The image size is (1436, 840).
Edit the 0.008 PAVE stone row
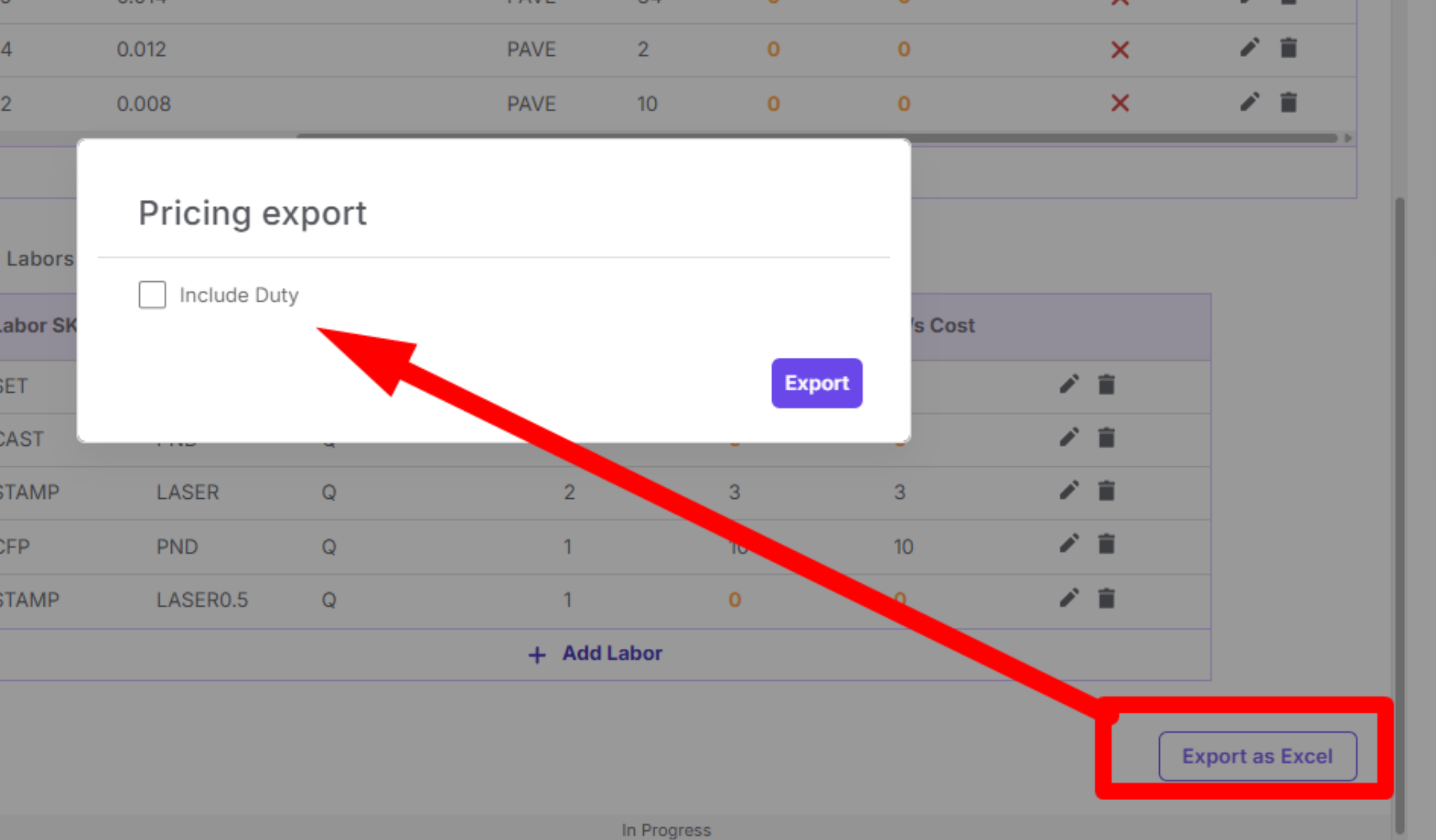click(1249, 103)
